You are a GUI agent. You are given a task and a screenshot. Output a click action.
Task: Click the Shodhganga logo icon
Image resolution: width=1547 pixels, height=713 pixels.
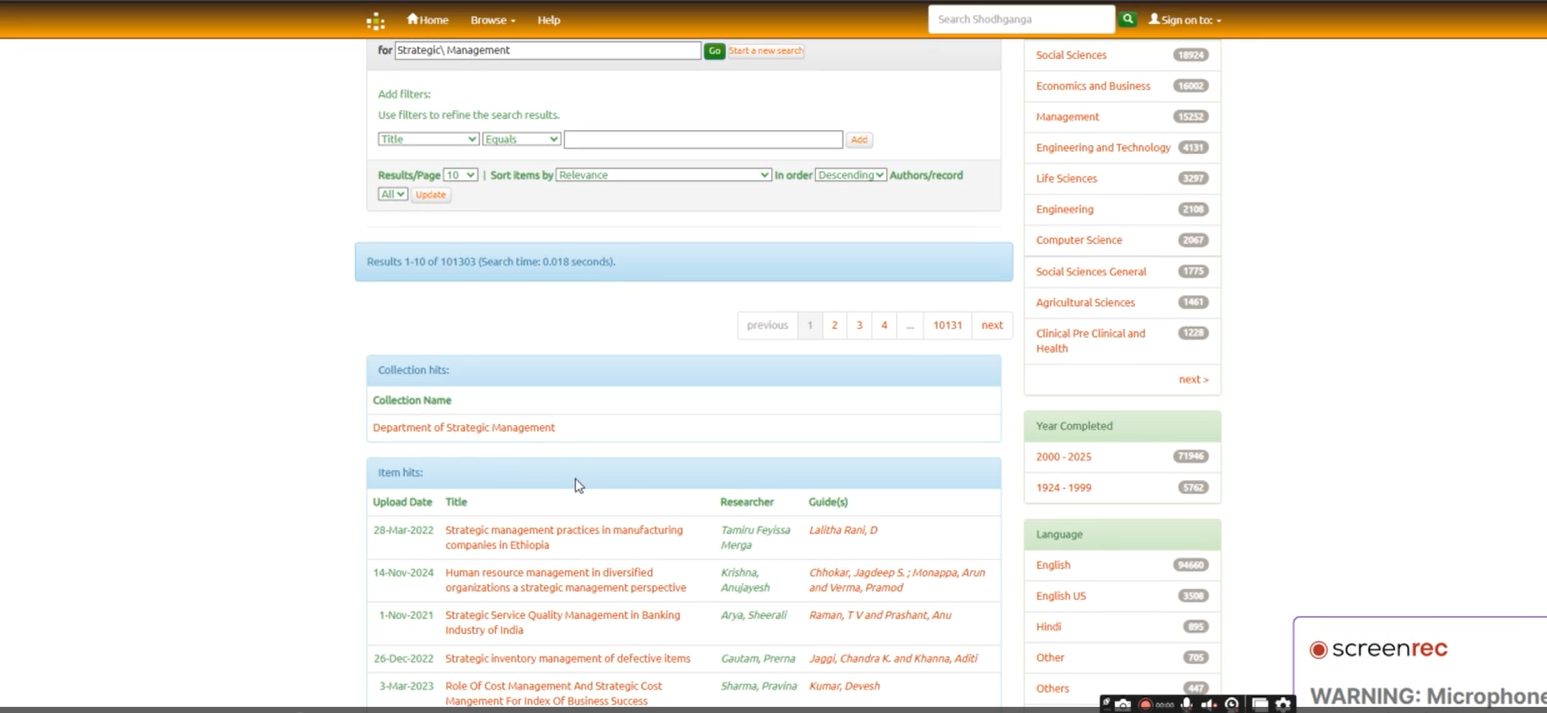(x=375, y=21)
